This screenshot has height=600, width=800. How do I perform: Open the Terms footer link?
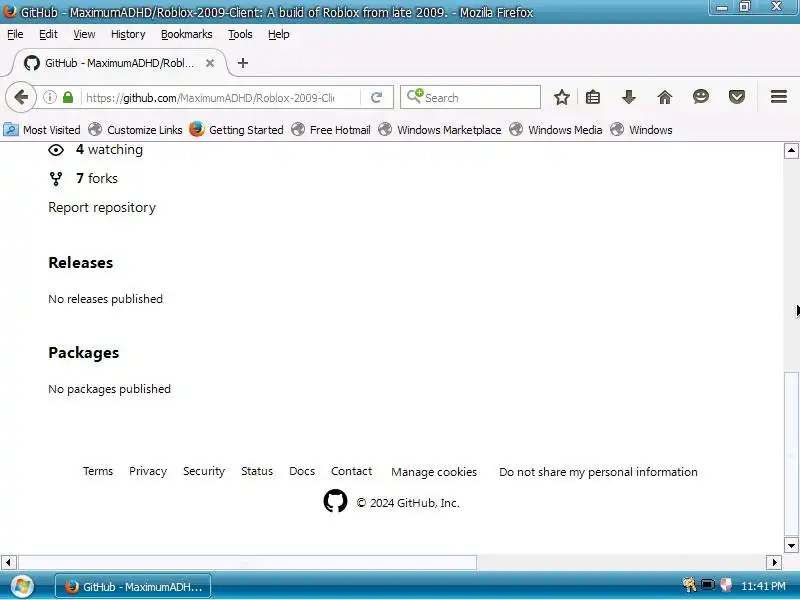click(98, 471)
